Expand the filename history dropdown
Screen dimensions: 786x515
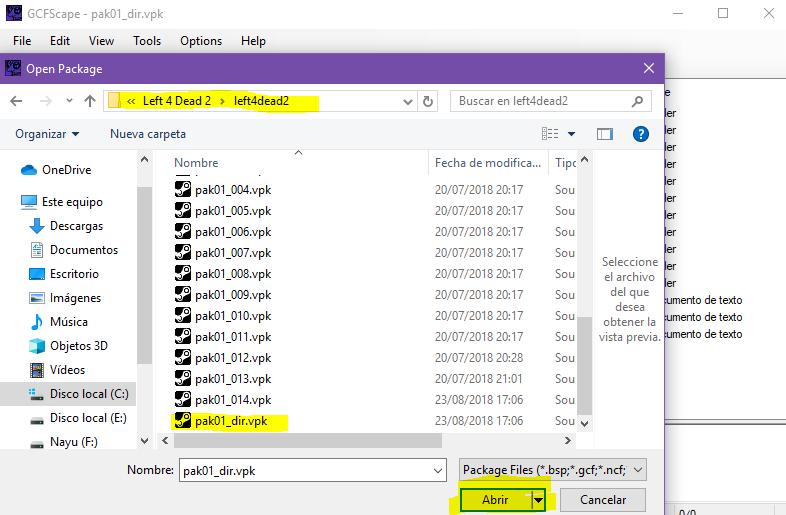tap(438, 471)
